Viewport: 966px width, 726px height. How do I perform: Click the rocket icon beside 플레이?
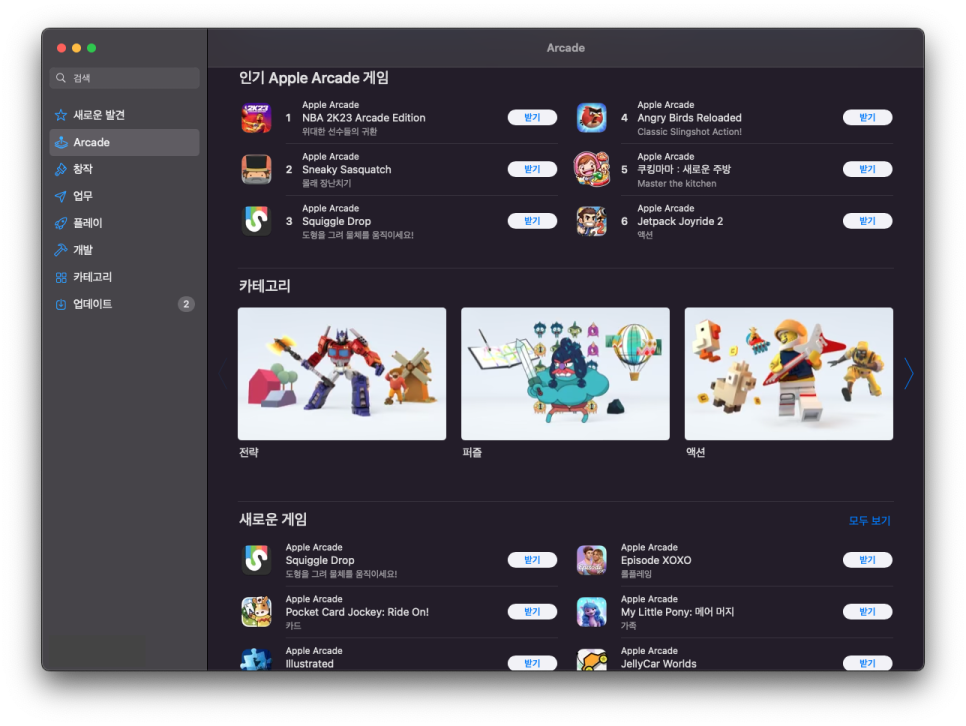tap(61, 223)
